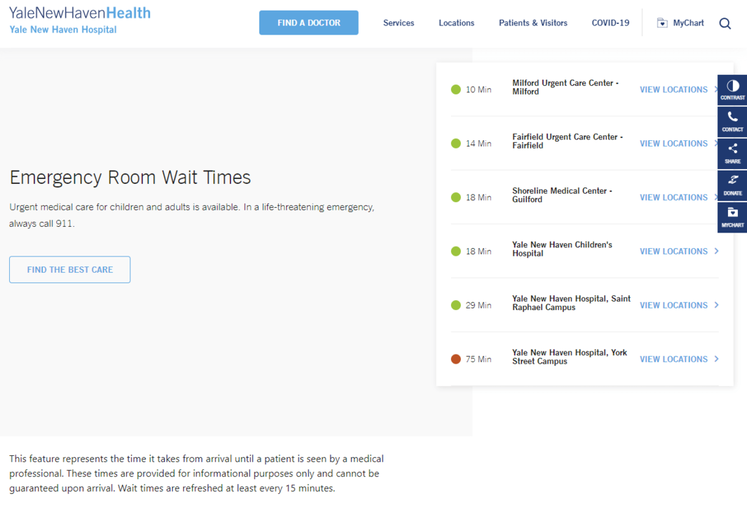Click the MyChart folder icon in header
Screen dimensions: 747x508
[662, 23]
